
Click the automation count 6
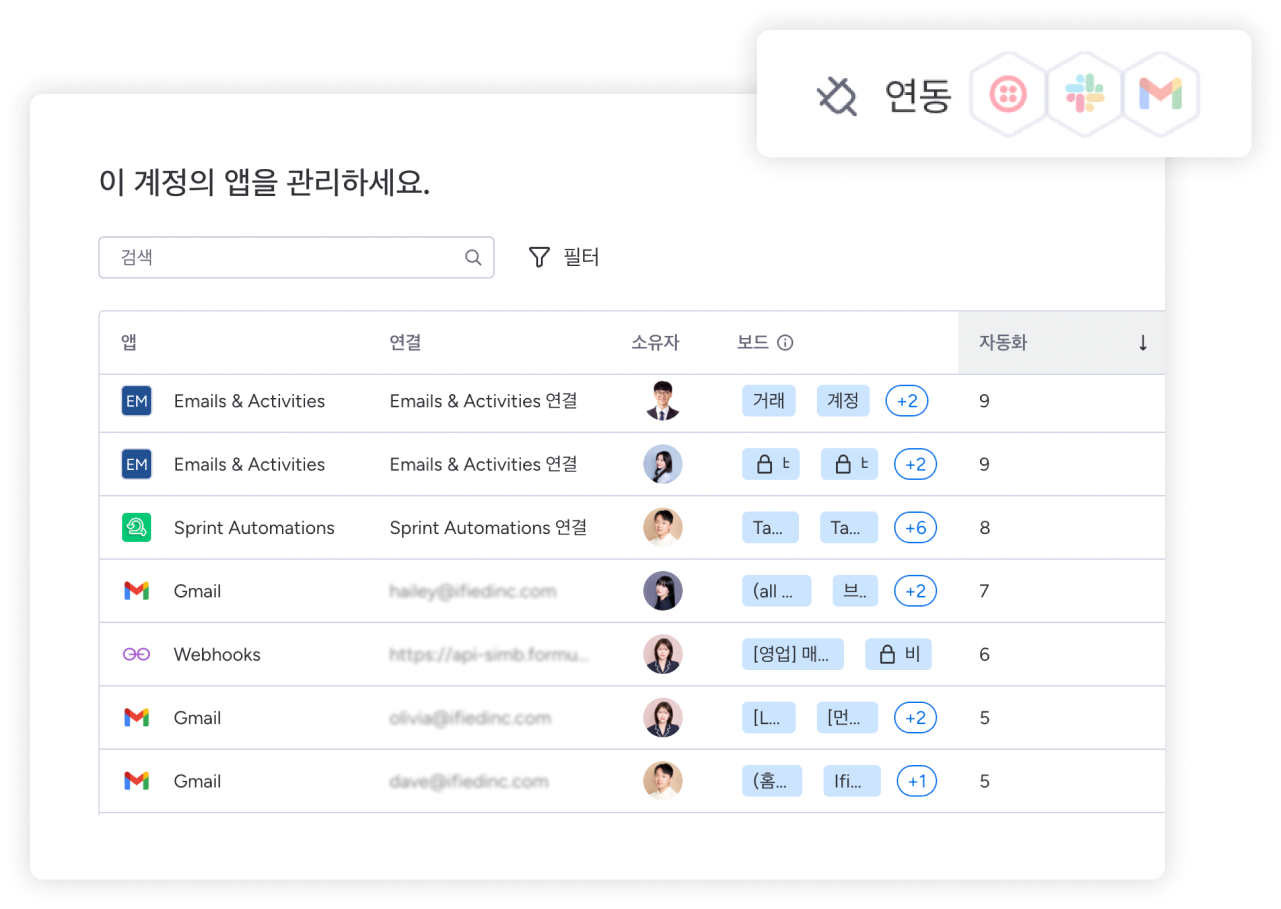(984, 655)
